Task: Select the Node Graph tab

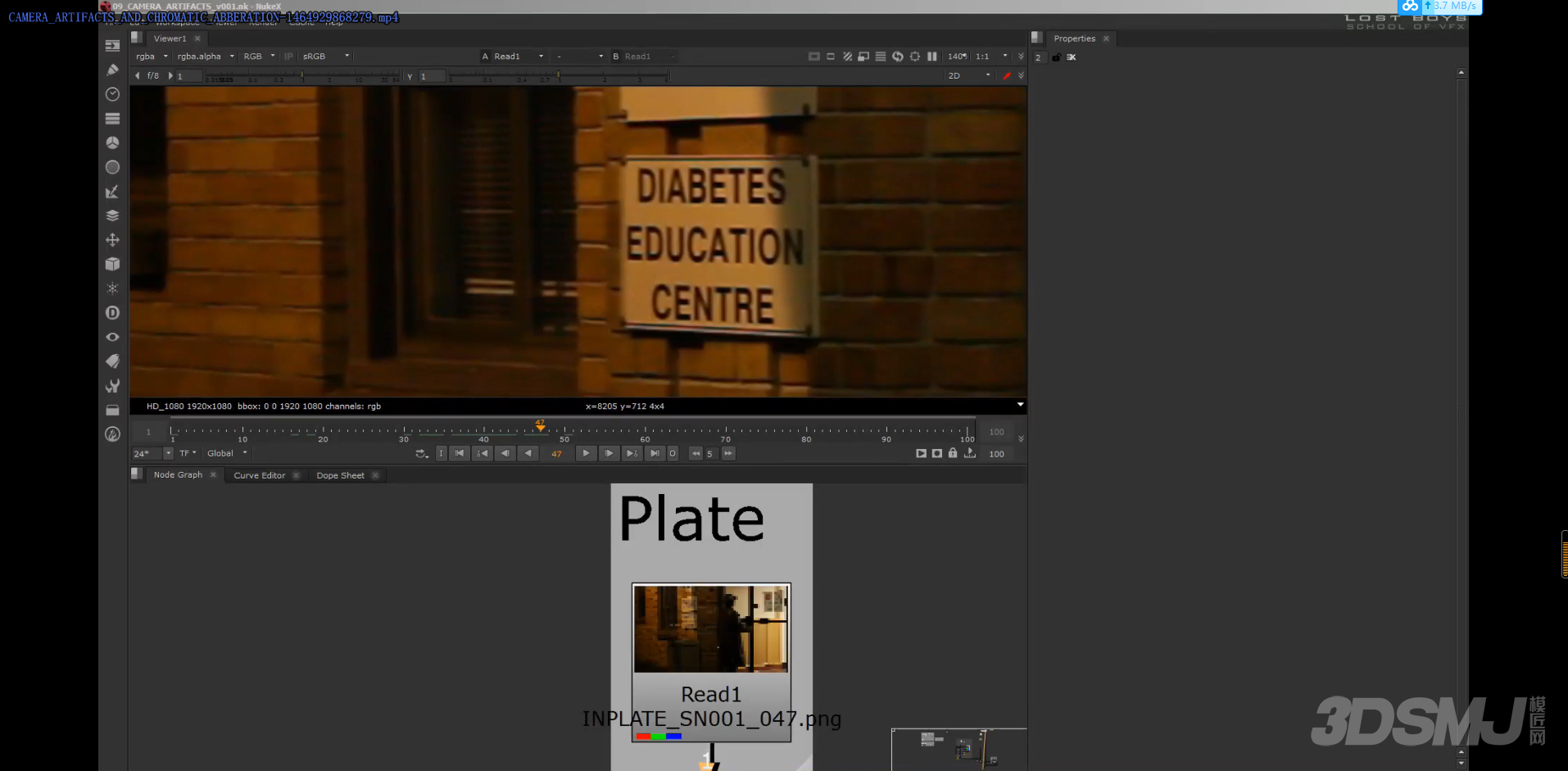Action: [178, 475]
